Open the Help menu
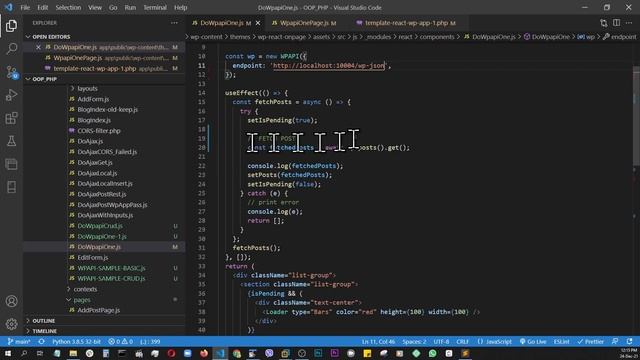 click(x=180, y=7)
